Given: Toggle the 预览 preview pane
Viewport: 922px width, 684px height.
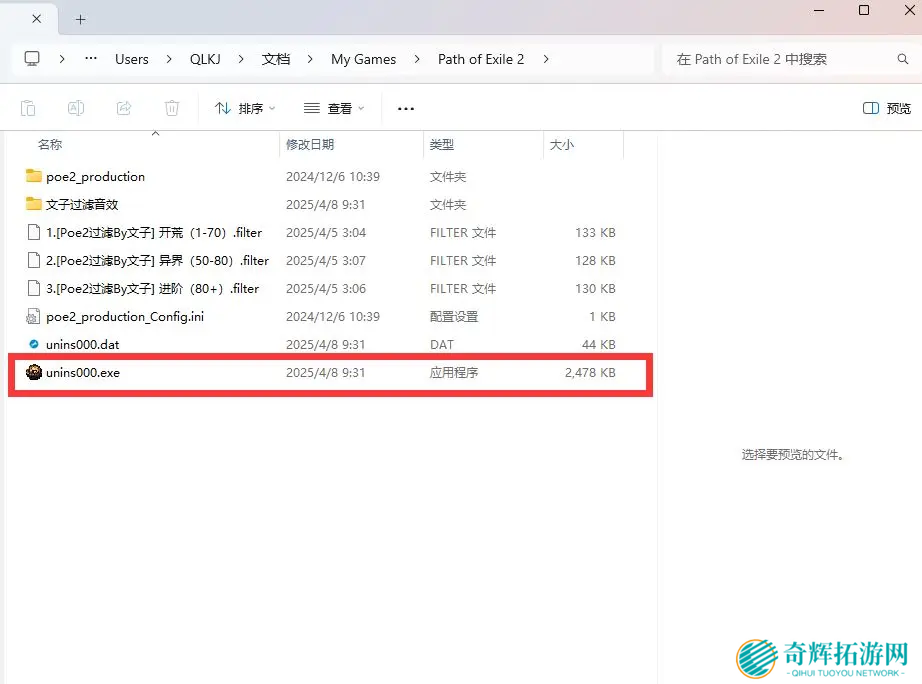Looking at the screenshot, I should click(887, 108).
